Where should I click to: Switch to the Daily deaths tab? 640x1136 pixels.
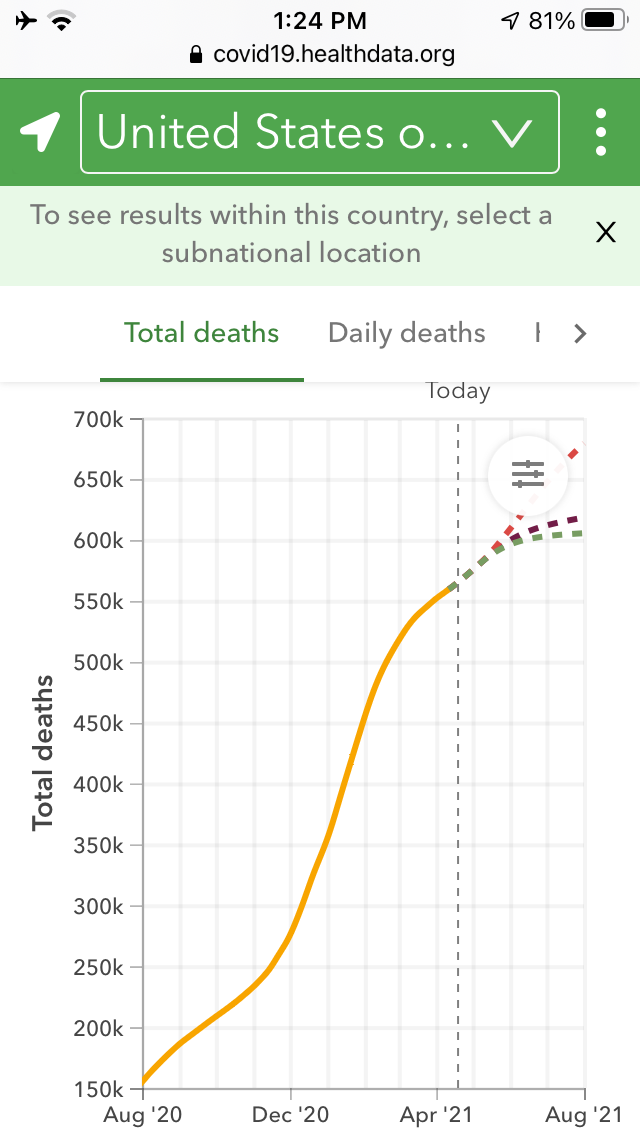pos(406,333)
